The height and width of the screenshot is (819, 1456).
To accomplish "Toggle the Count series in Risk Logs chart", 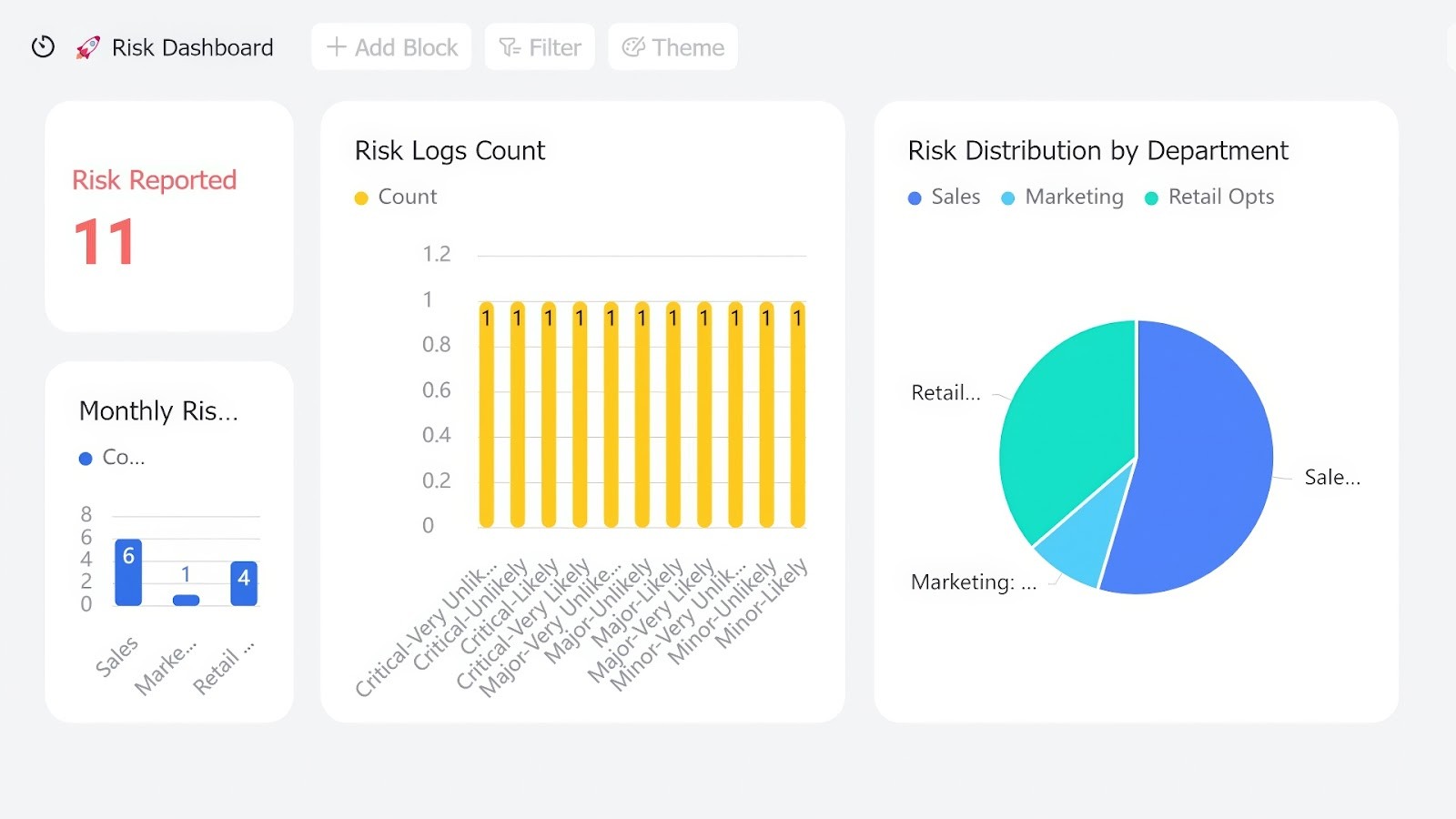I will [396, 197].
